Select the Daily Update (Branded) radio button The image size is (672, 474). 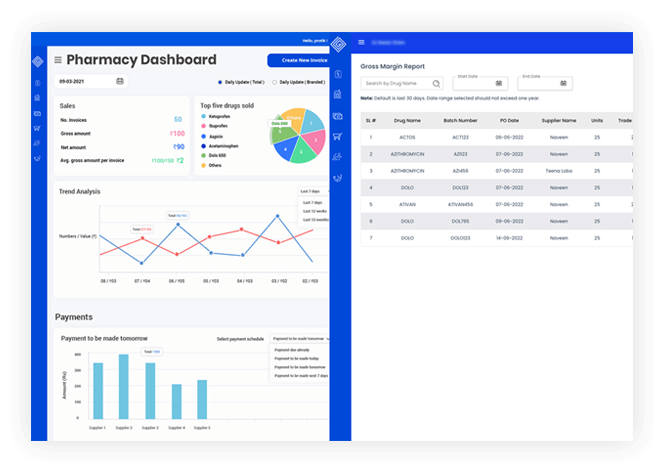(276, 82)
